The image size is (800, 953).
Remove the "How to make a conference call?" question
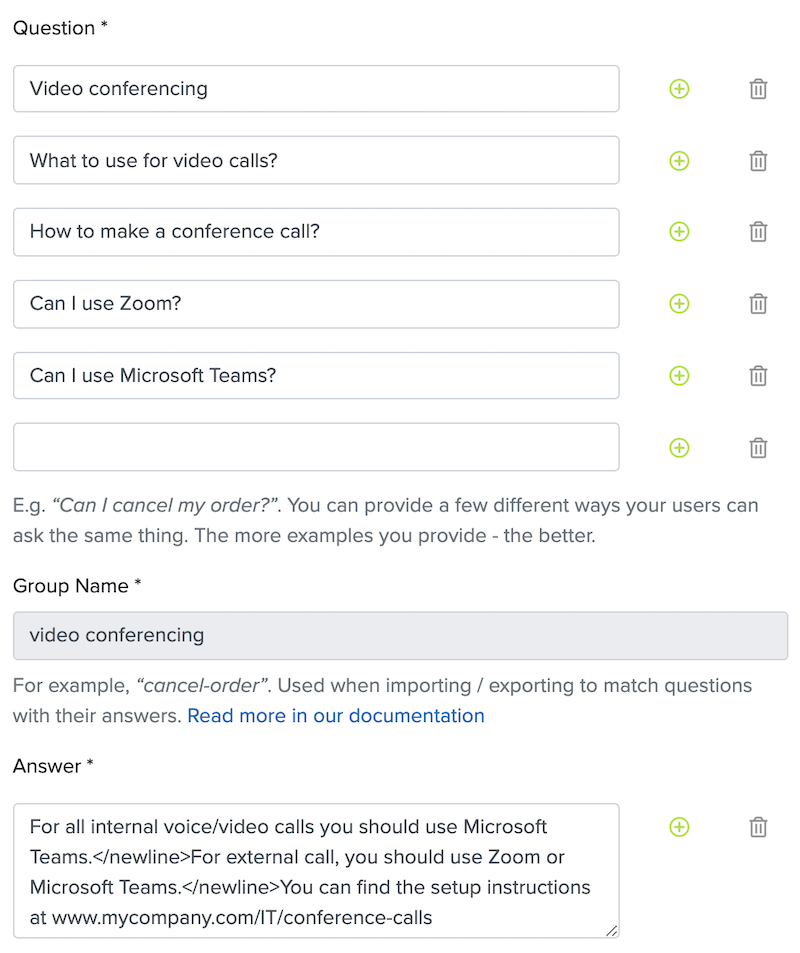tap(758, 232)
